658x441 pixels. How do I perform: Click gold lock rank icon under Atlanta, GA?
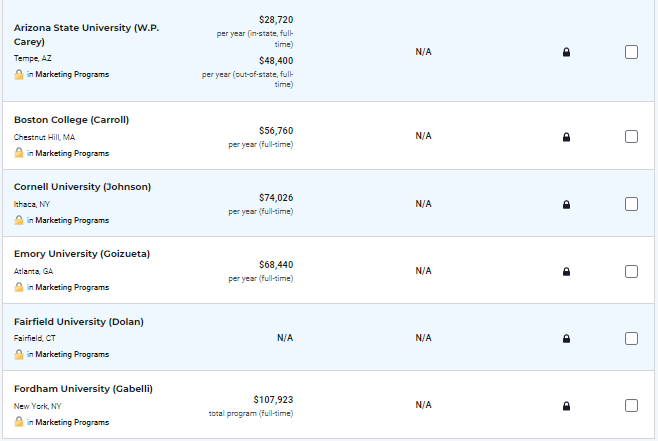(18, 287)
